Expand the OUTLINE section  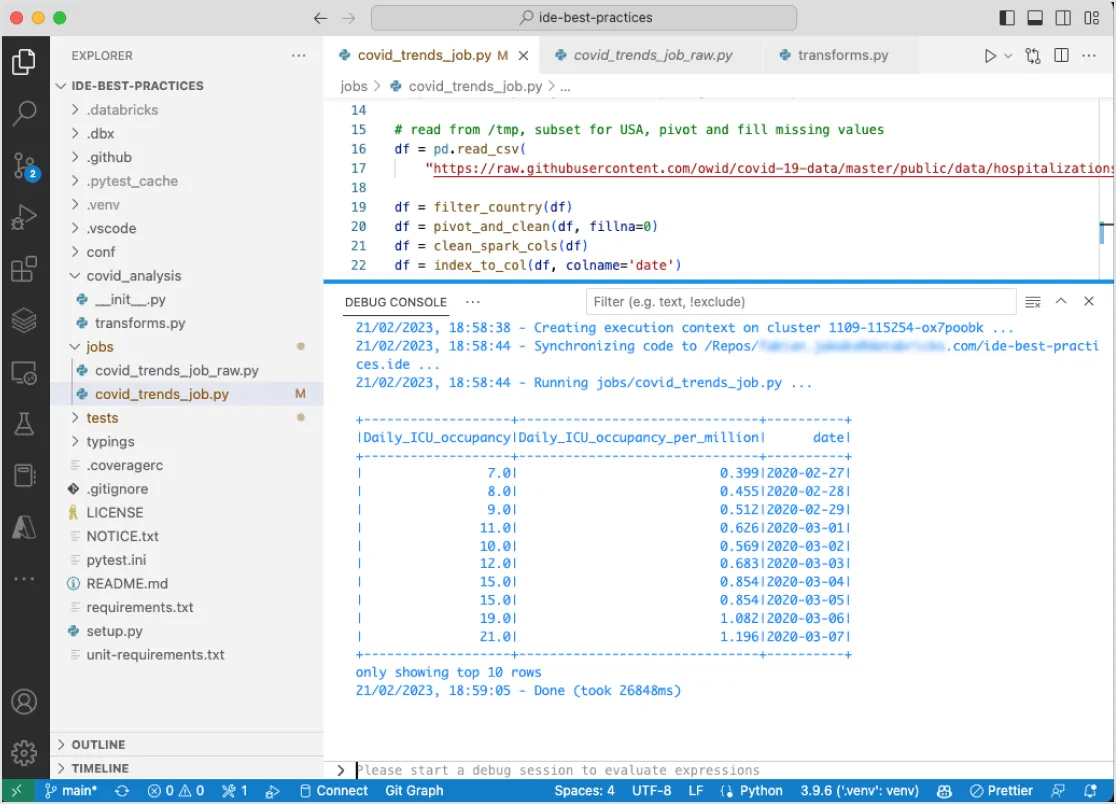pos(98,745)
